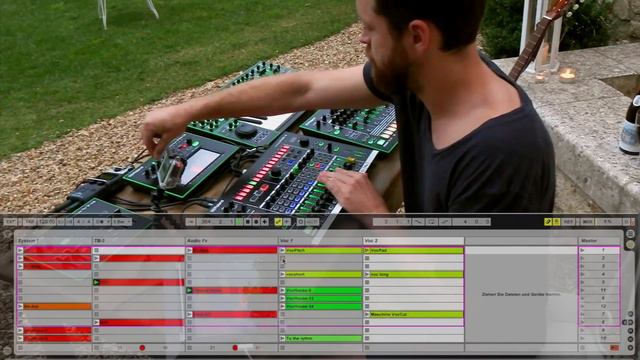640x360 pixels.
Task: Launch the Maschine VocCut clip
Action: pyautogui.click(x=367, y=314)
